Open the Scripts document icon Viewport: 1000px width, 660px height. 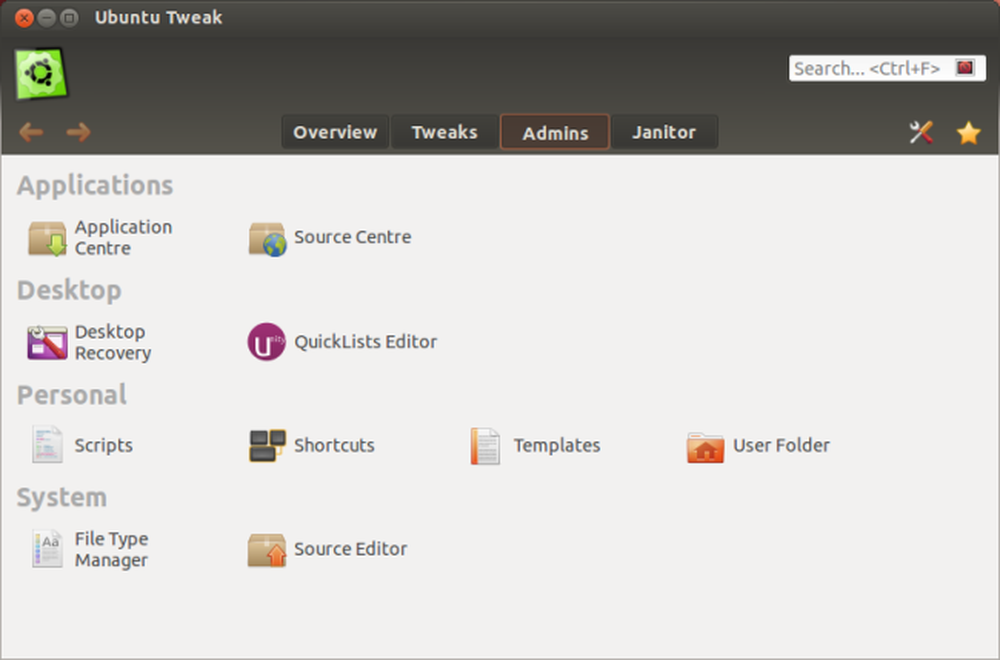(47, 444)
